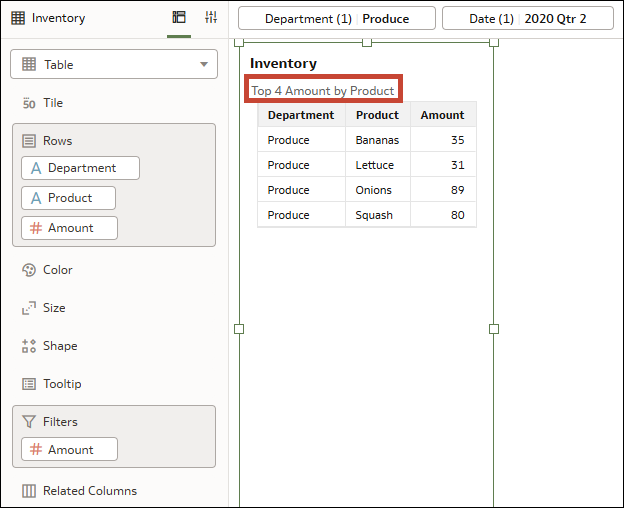Viewport: 624px width, 508px height.
Task: Click the top-left resize handle of visualization
Action: pyautogui.click(x=239, y=42)
